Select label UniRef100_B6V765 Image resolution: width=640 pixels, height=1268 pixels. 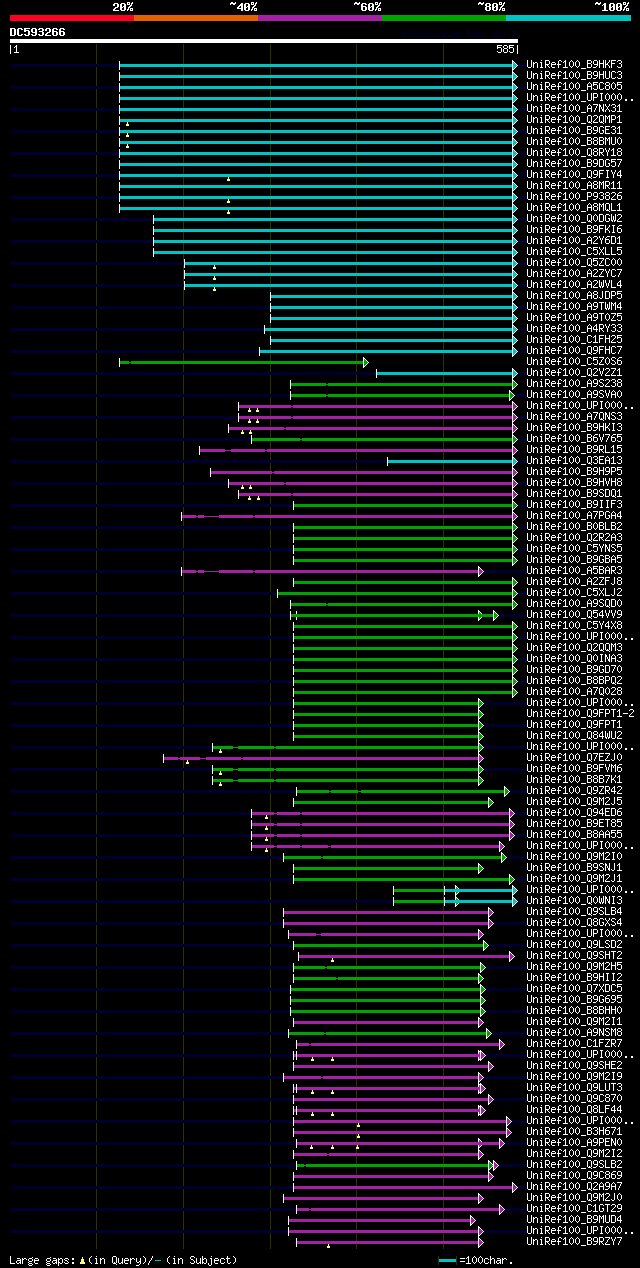click(x=574, y=439)
